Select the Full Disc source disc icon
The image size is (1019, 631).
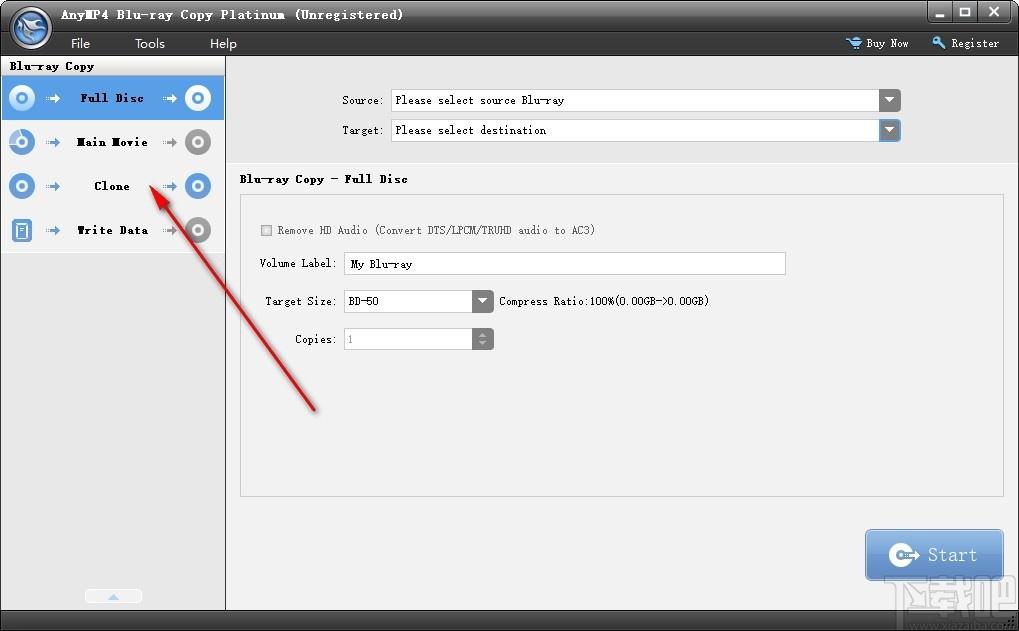coord(22,98)
